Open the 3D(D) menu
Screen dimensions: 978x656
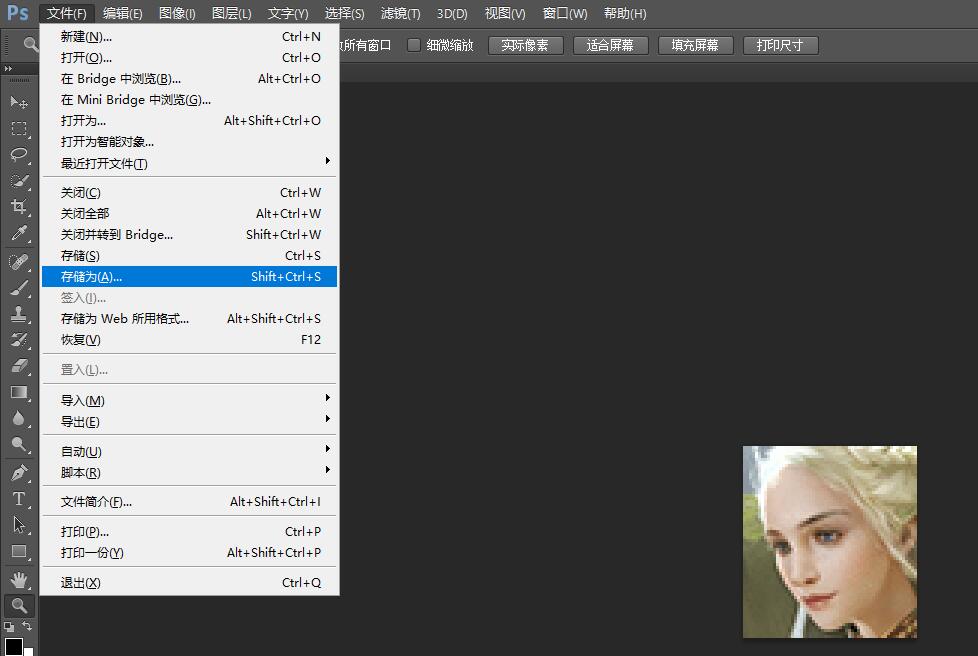(x=452, y=14)
